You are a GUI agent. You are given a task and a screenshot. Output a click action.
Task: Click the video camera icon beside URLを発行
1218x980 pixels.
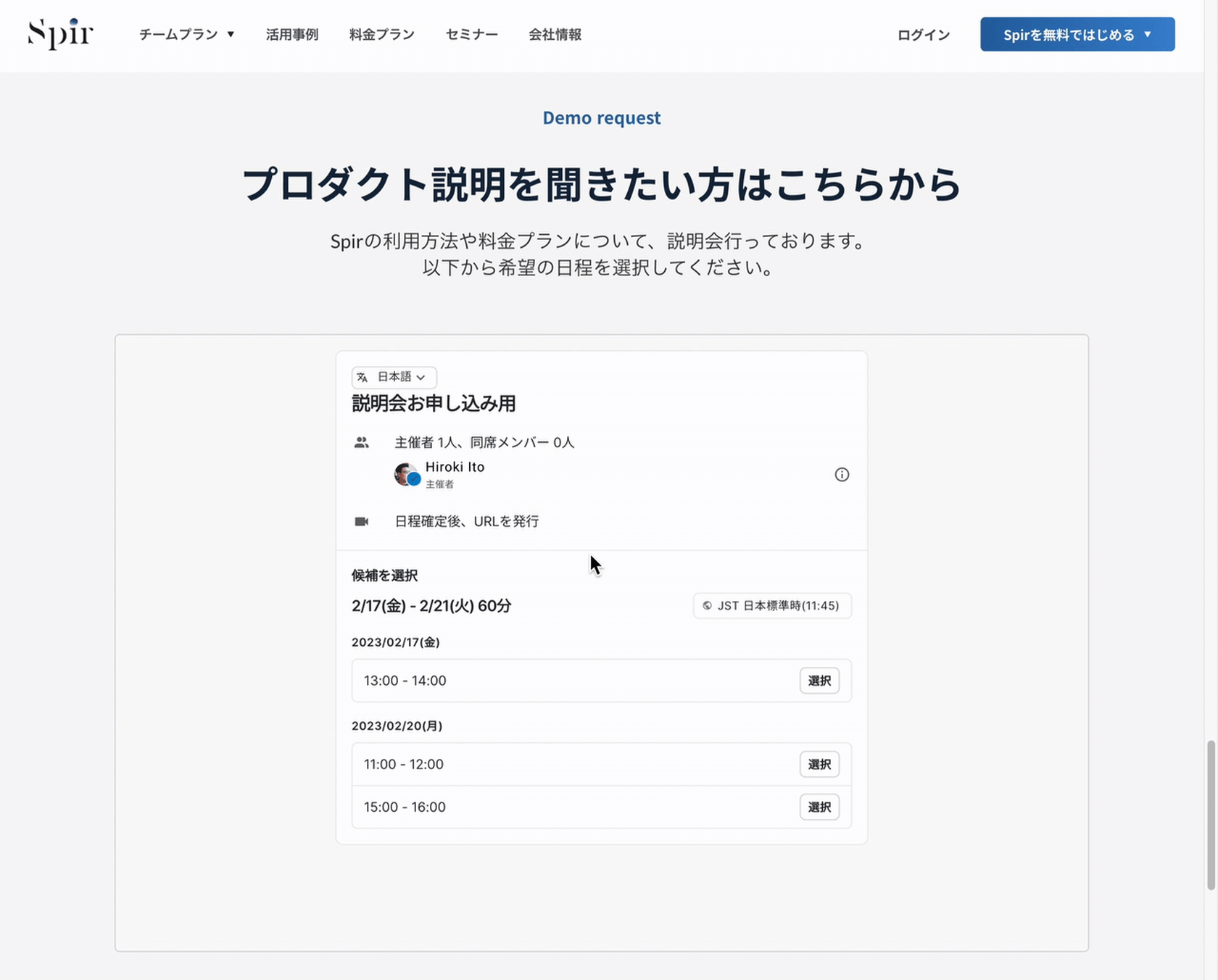coord(362,521)
